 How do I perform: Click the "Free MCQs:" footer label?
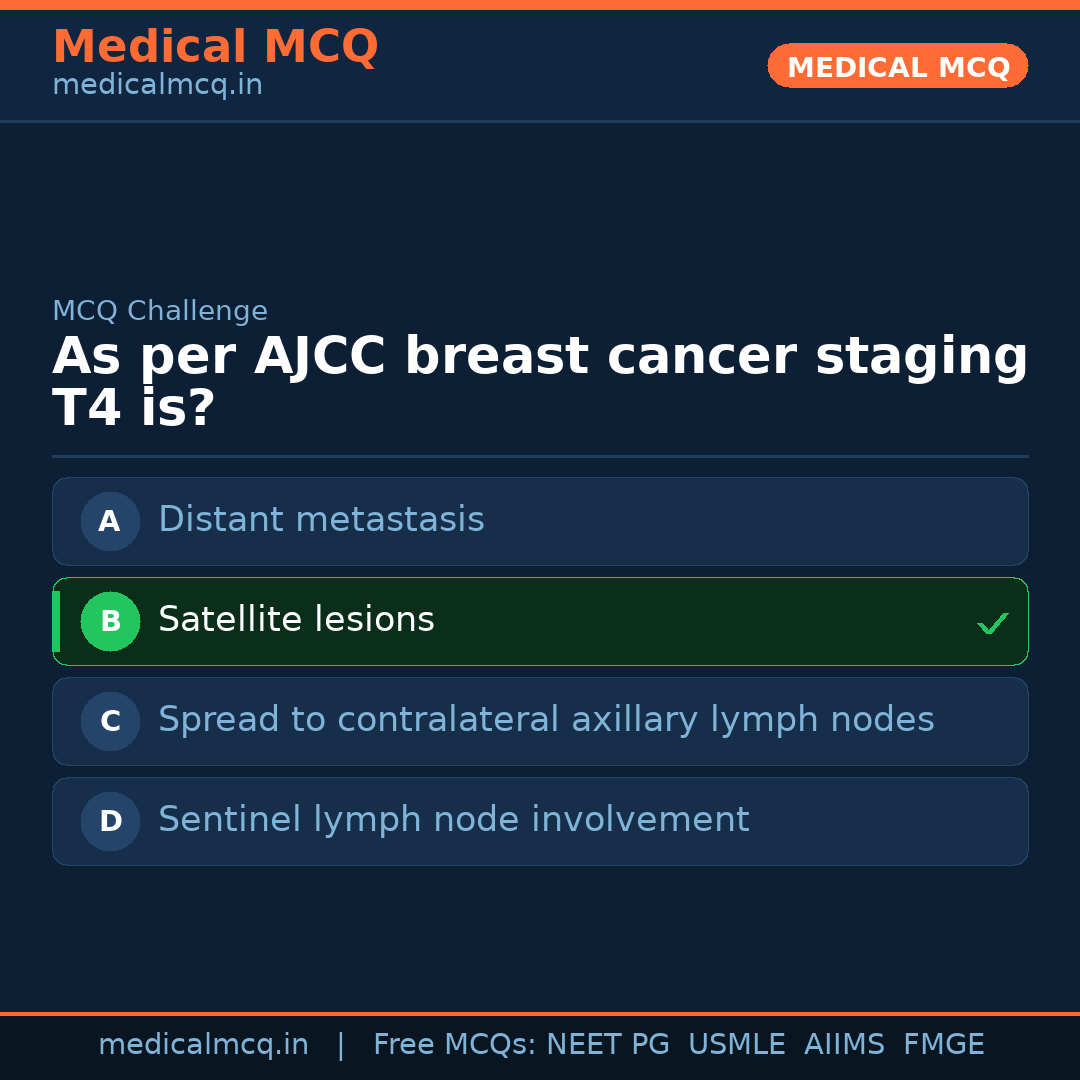(455, 1045)
